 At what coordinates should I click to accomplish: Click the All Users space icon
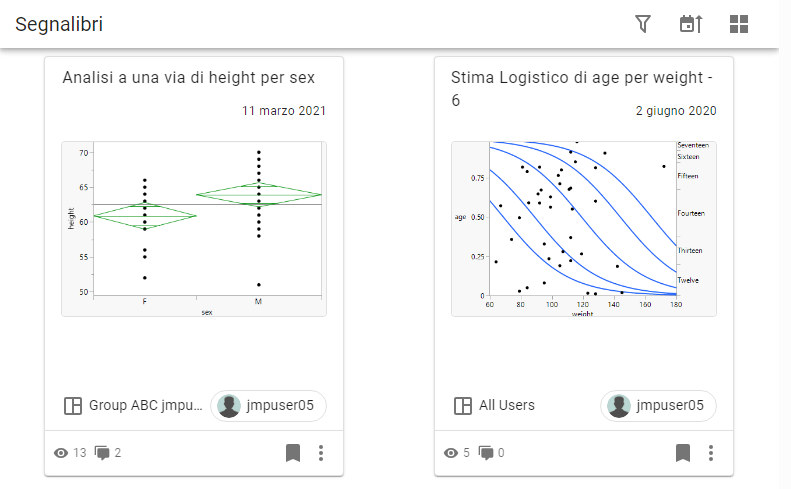tap(462, 406)
